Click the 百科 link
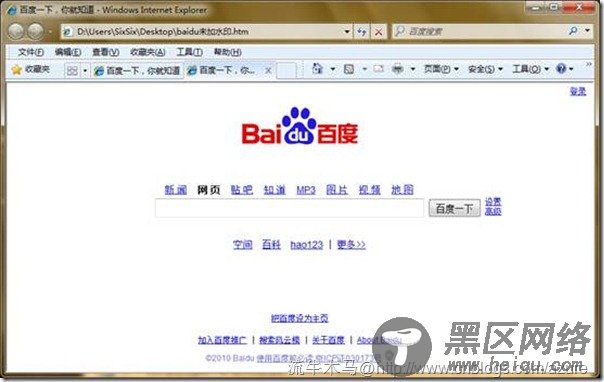Image resolution: width=604 pixels, height=382 pixels. tap(271, 245)
